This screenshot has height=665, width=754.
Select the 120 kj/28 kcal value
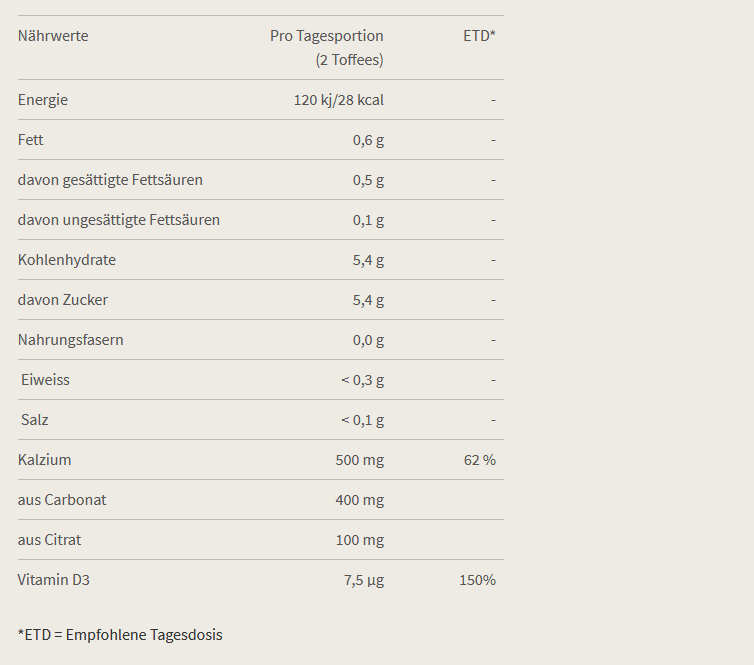[339, 100]
